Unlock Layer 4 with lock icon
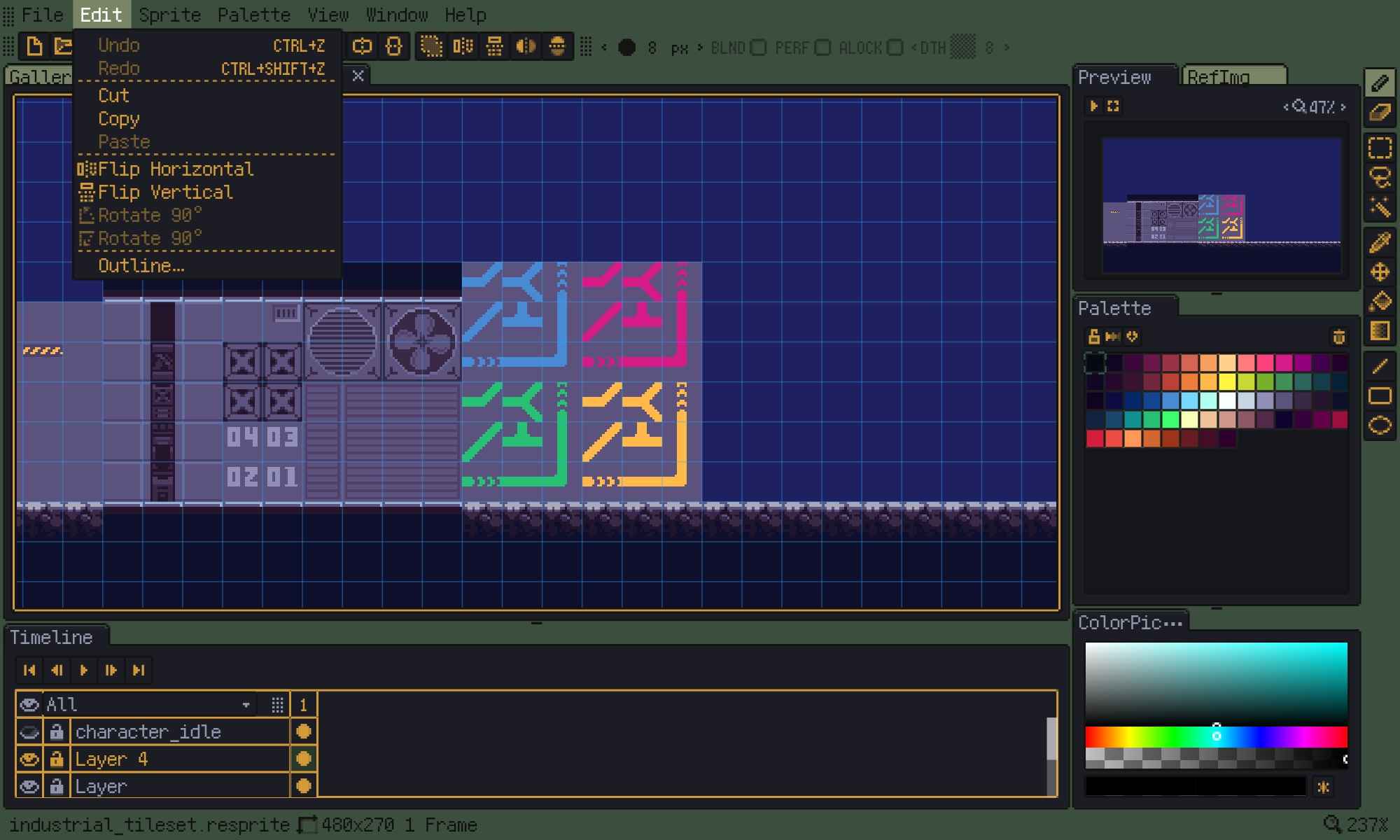This screenshot has width=1400, height=840. [x=56, y=759]
